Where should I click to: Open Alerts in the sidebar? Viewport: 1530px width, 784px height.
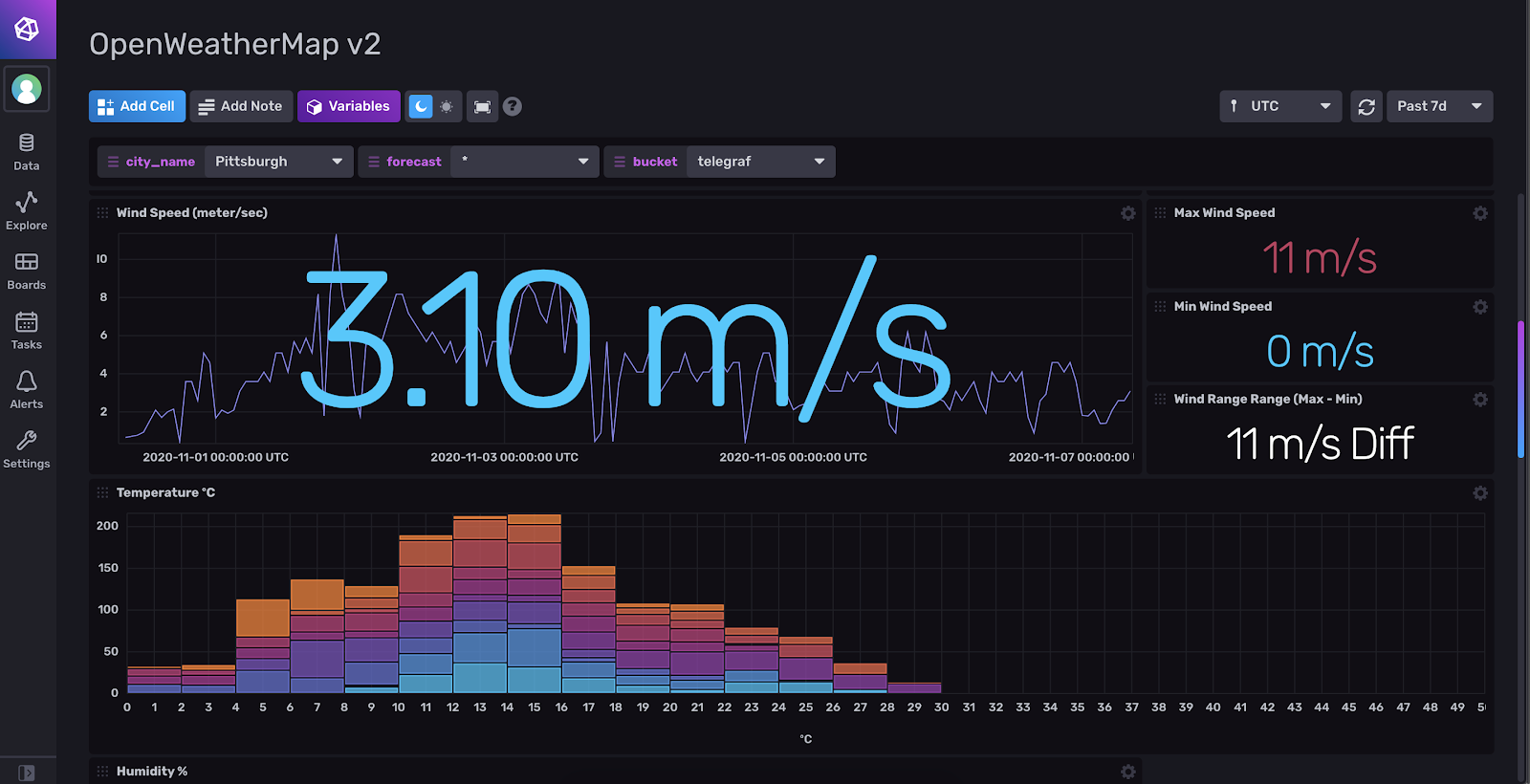(x=27, y=390)
